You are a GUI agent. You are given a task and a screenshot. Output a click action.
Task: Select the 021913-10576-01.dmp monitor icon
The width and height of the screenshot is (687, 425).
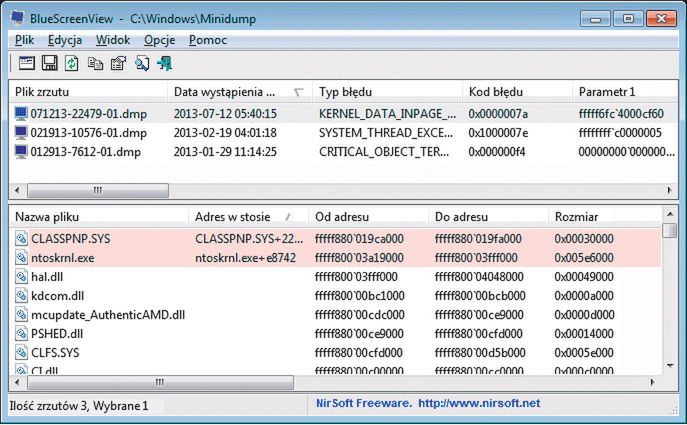(x=21, y=132)
